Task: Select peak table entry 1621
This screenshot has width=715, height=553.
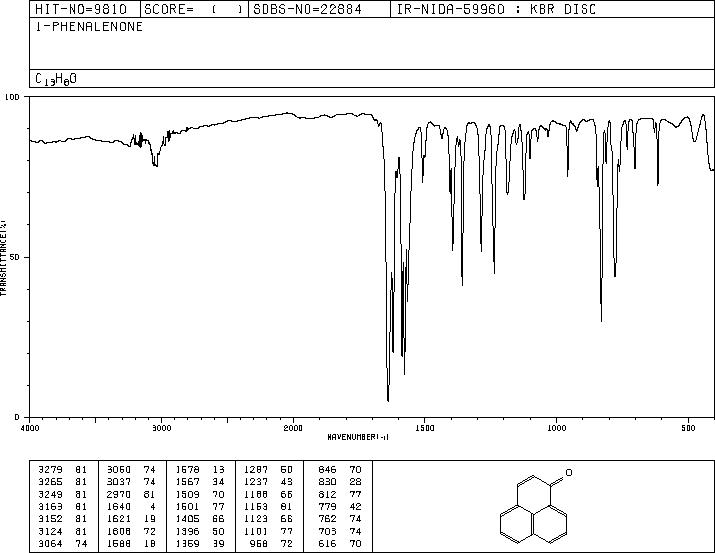Action: 119,519
